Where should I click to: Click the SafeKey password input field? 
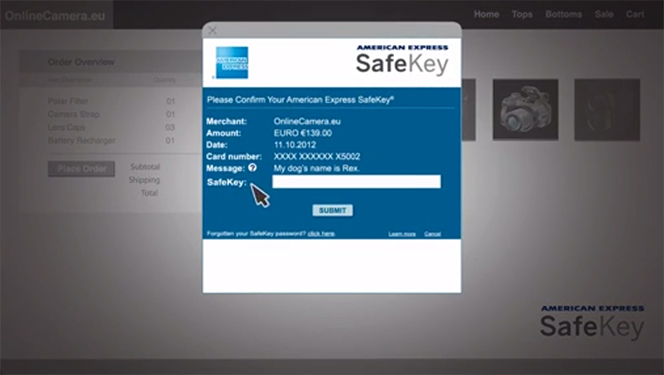coord(356,182)
